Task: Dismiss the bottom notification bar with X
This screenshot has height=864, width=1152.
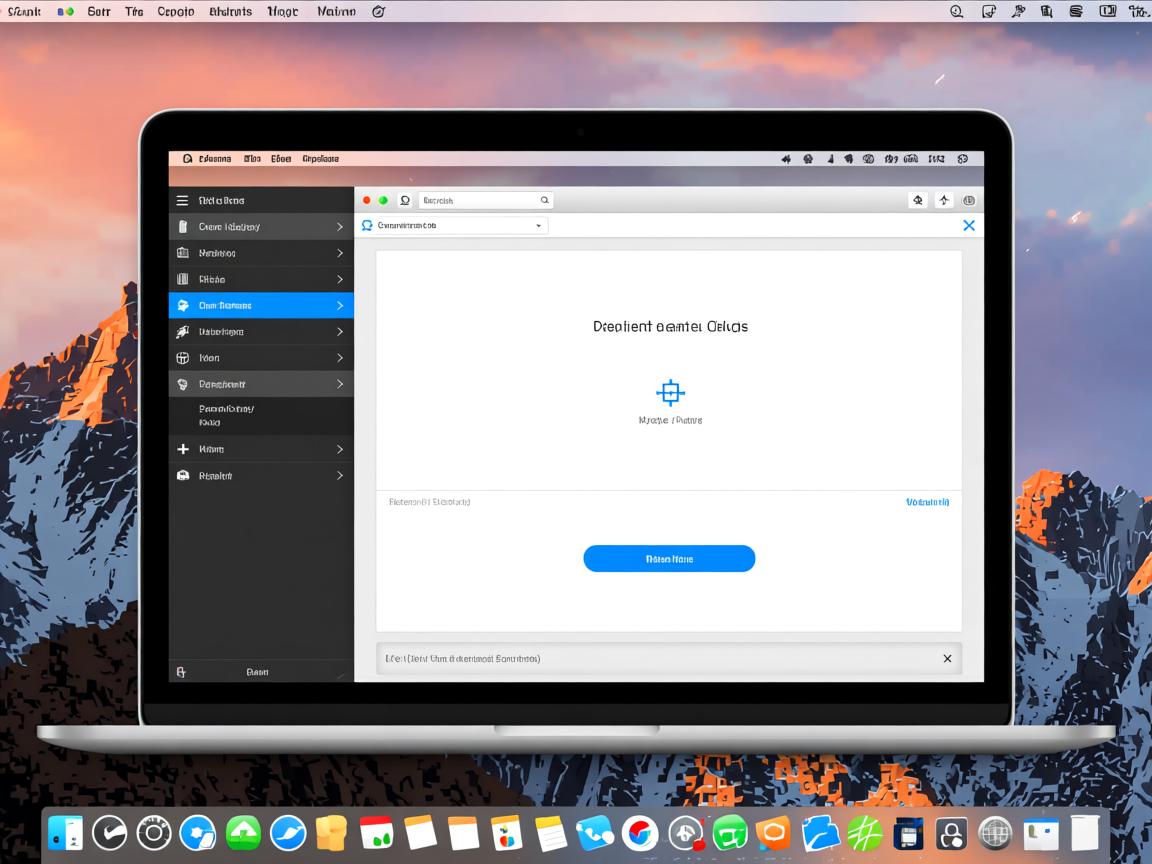Action: coord(947,658)
